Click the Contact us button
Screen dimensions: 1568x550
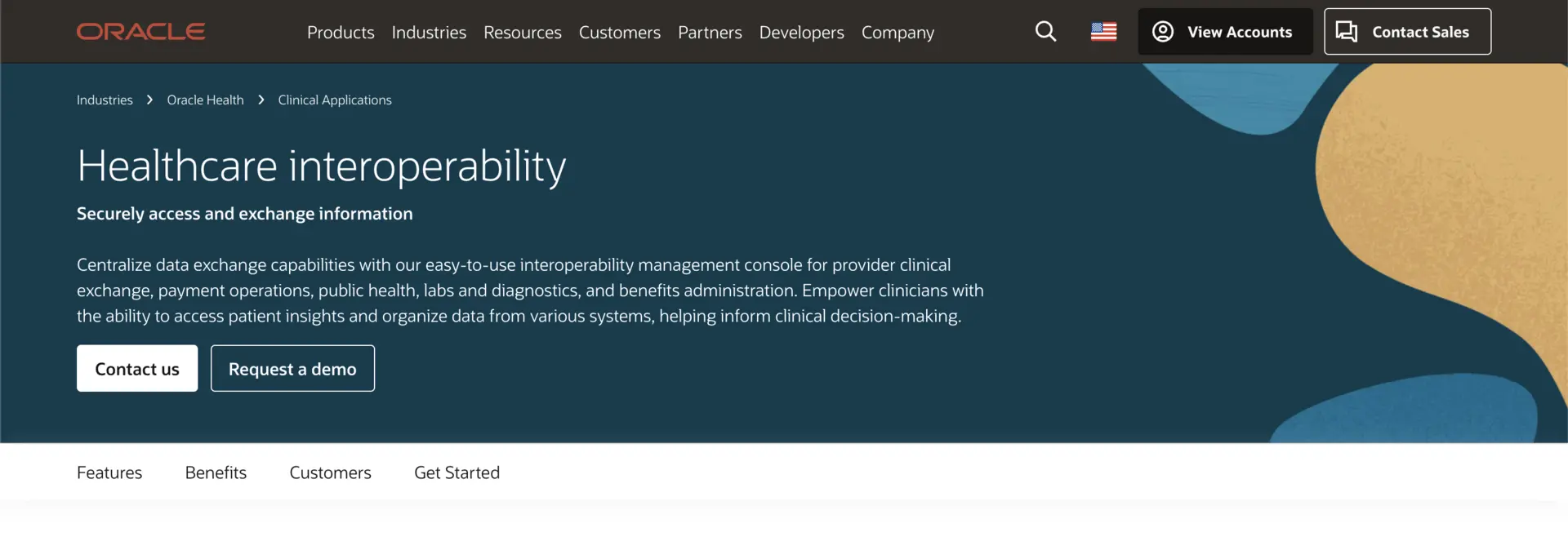136,368
